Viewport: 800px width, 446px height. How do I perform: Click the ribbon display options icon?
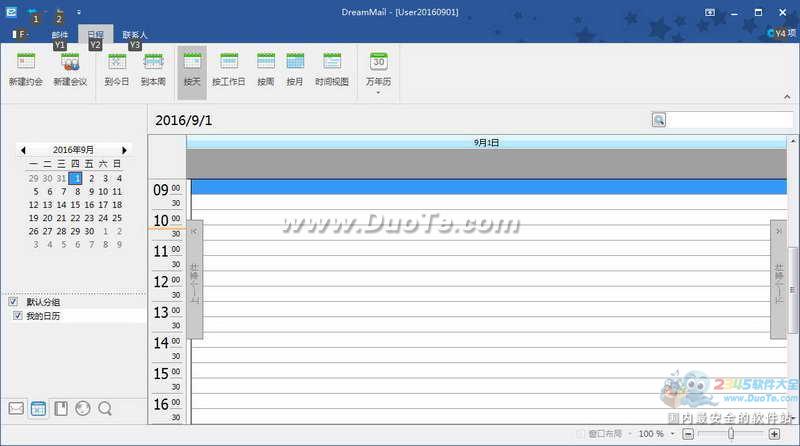pos(710,12)
